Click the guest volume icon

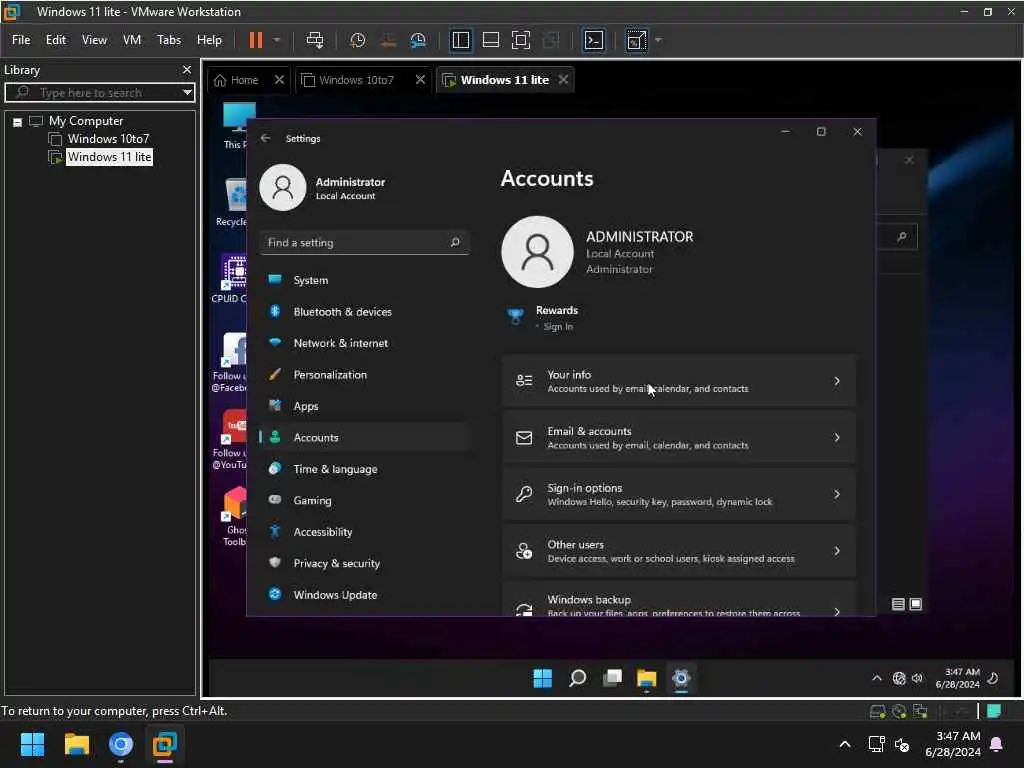click(x=918, y=679)
